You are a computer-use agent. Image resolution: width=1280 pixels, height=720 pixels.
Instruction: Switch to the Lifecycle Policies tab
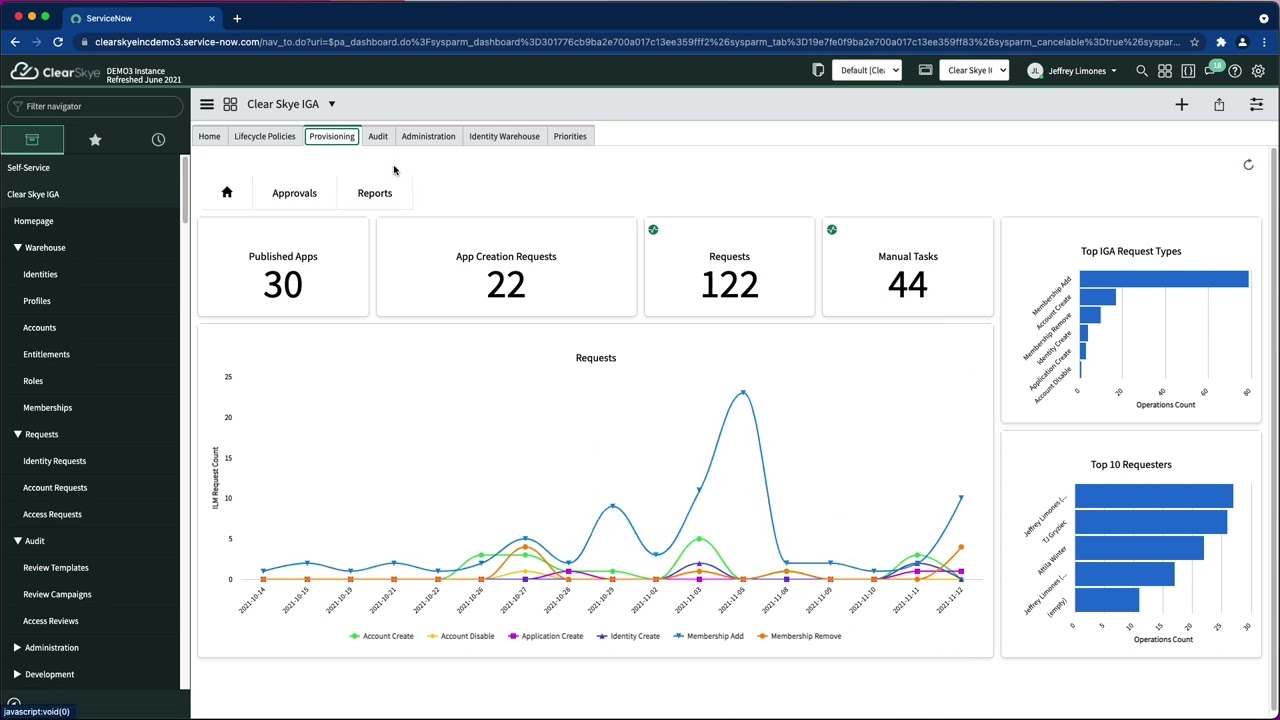265,136
